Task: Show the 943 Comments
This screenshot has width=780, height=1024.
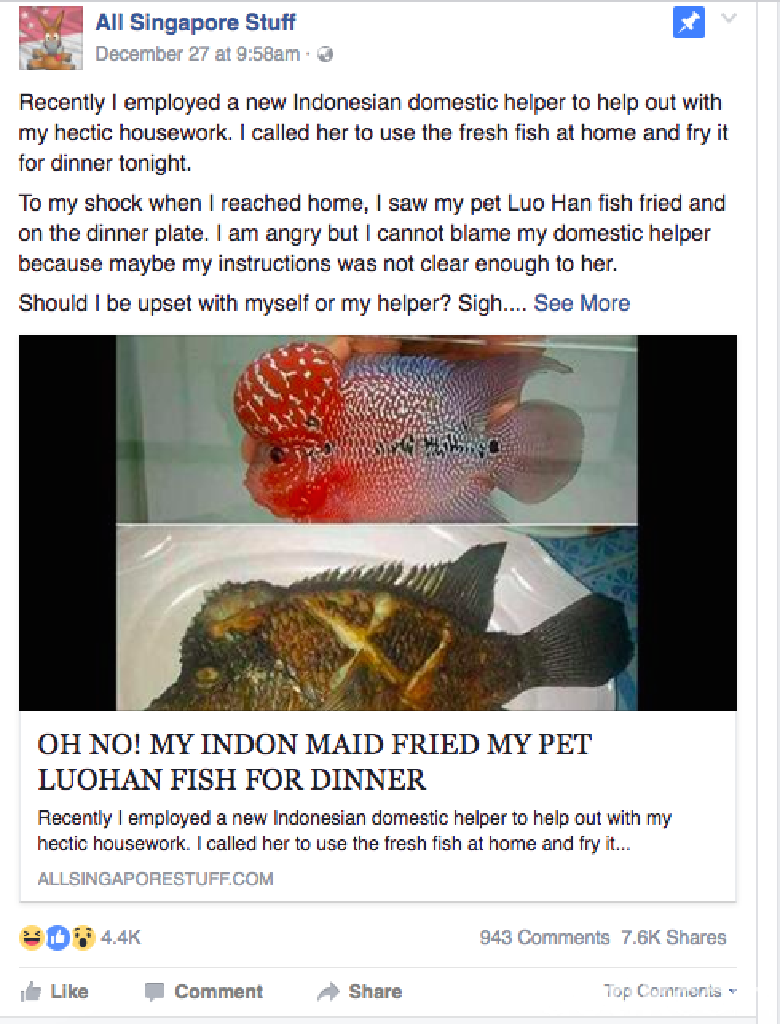Action: (544, 938)
